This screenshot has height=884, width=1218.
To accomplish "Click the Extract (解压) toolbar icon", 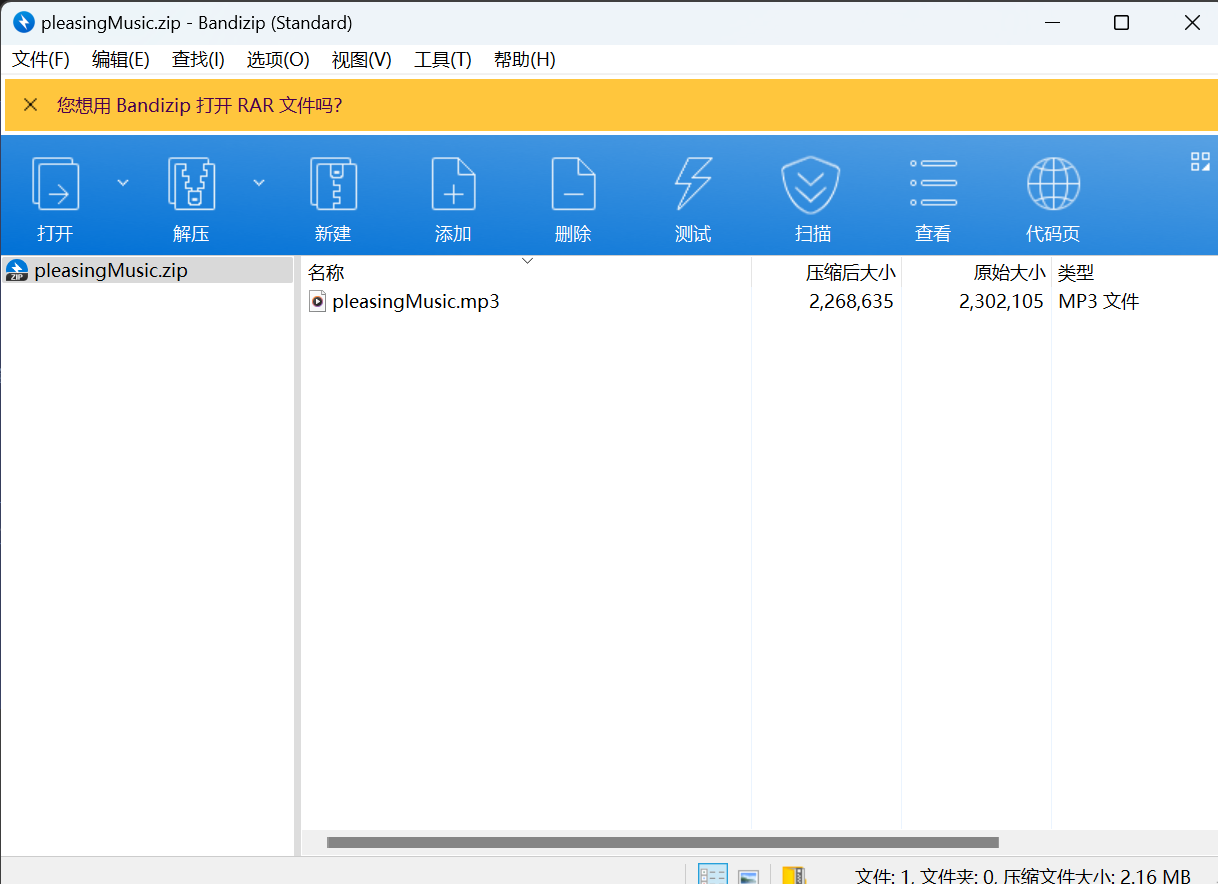I will [191, 184].
